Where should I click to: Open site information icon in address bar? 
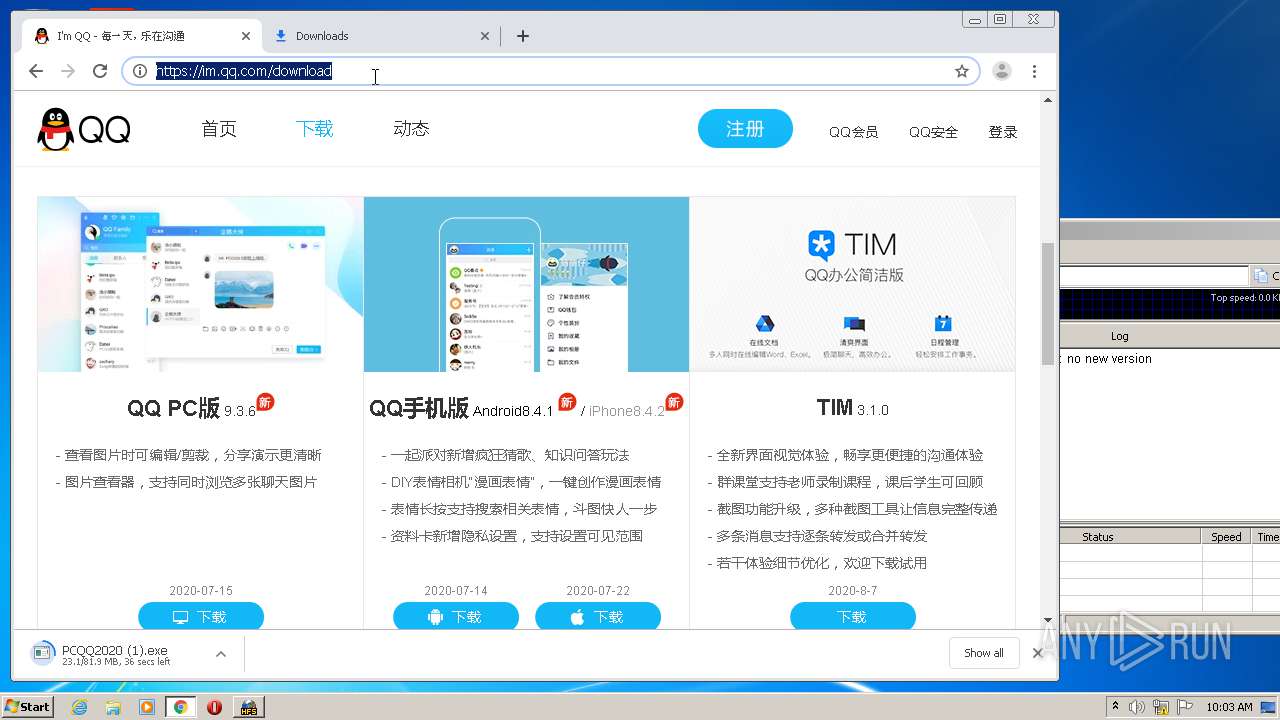coord(140,71)
